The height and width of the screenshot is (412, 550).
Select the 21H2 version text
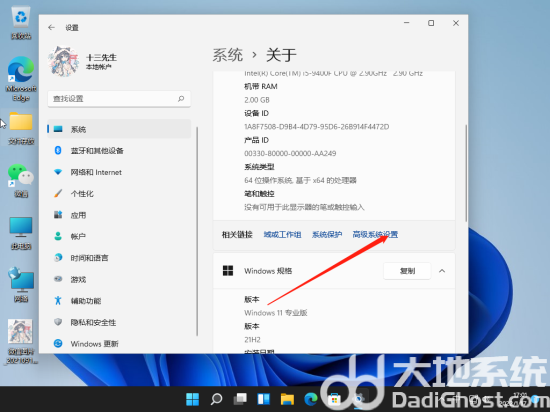[252, 339]
